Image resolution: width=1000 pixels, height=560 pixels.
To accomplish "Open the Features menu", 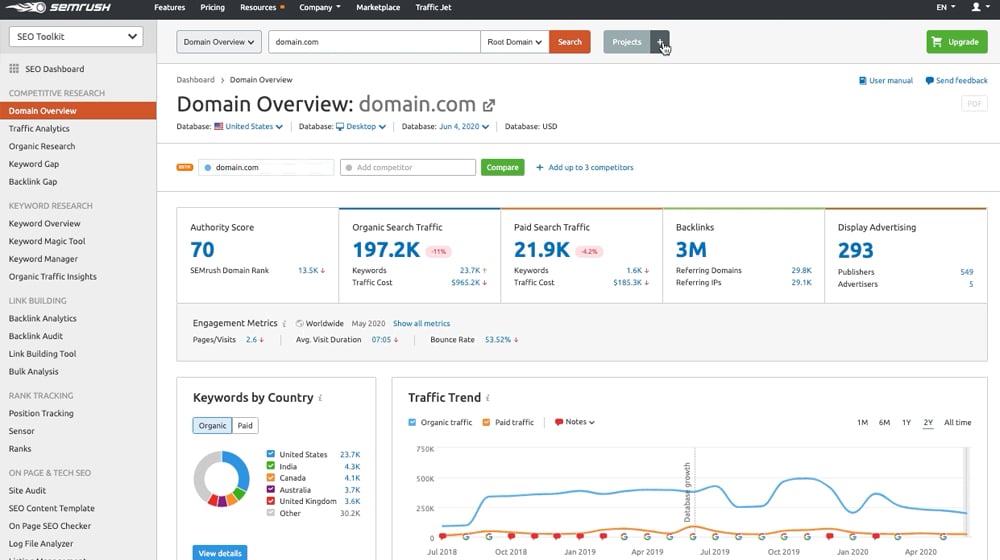I will pyautogui.click(x=170, y=7).
